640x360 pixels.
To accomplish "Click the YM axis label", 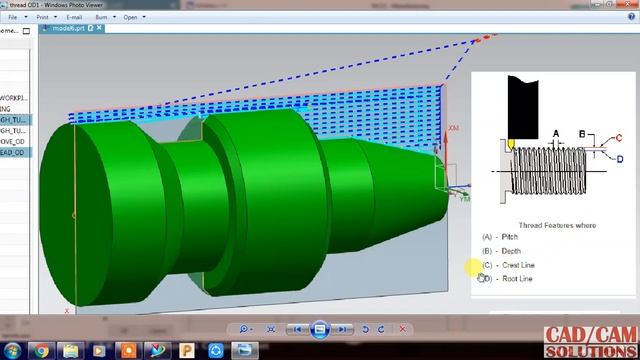I will 464,199.
